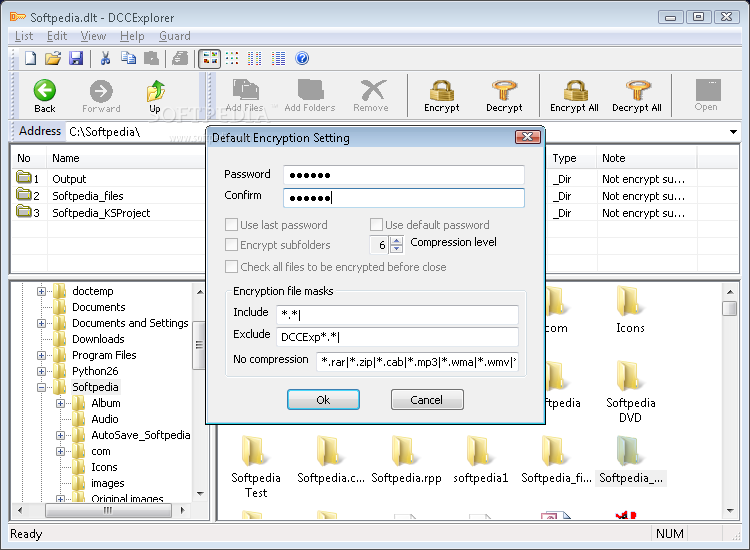Sort list by Note column header
Screen dimensions: 750x550
(x=647, y=158)
